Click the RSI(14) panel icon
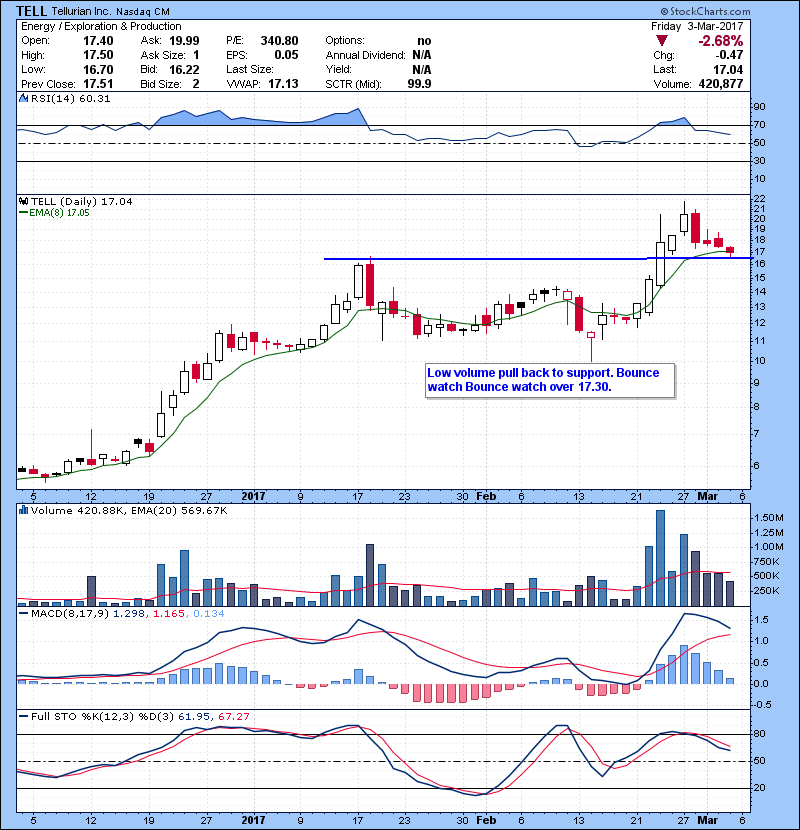 pyautogui.click(x=23, y=98)
